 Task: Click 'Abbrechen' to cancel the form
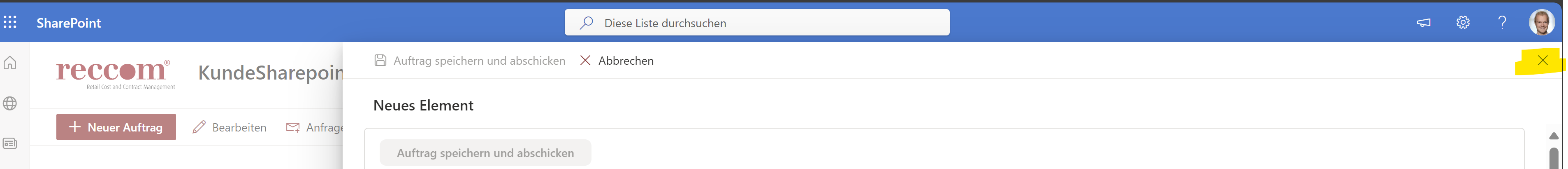(617, 61)
